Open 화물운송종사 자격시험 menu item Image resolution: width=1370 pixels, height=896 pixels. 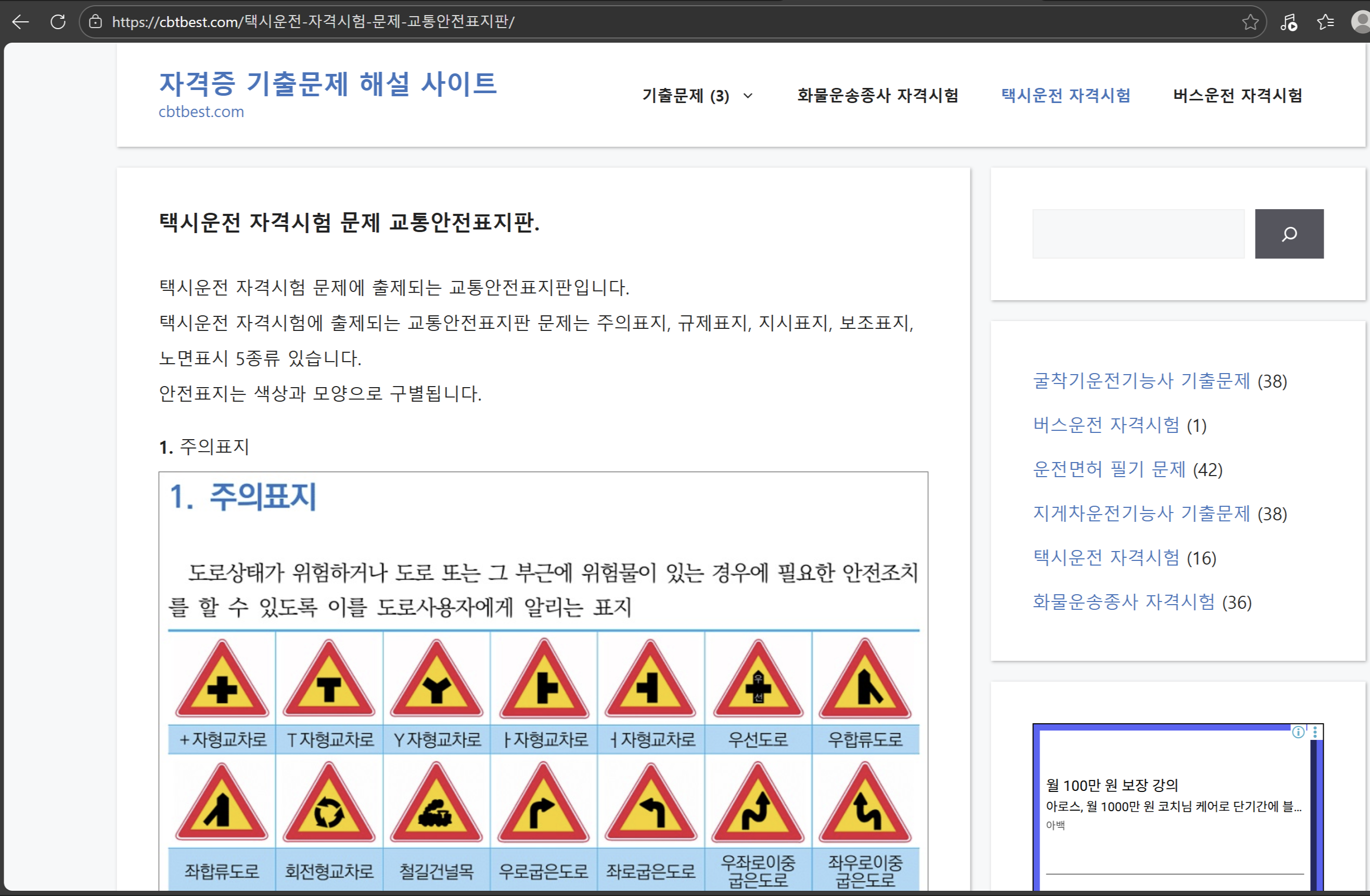[877, 95]
